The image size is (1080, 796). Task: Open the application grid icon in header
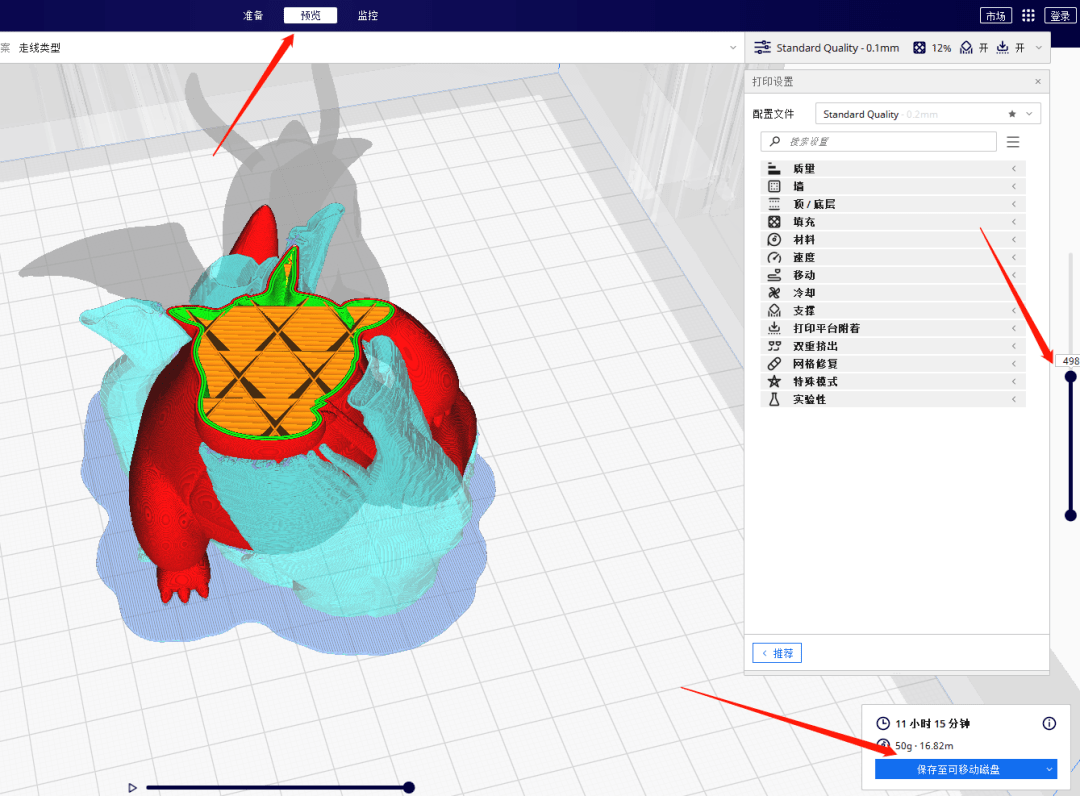coord(1028,15)
